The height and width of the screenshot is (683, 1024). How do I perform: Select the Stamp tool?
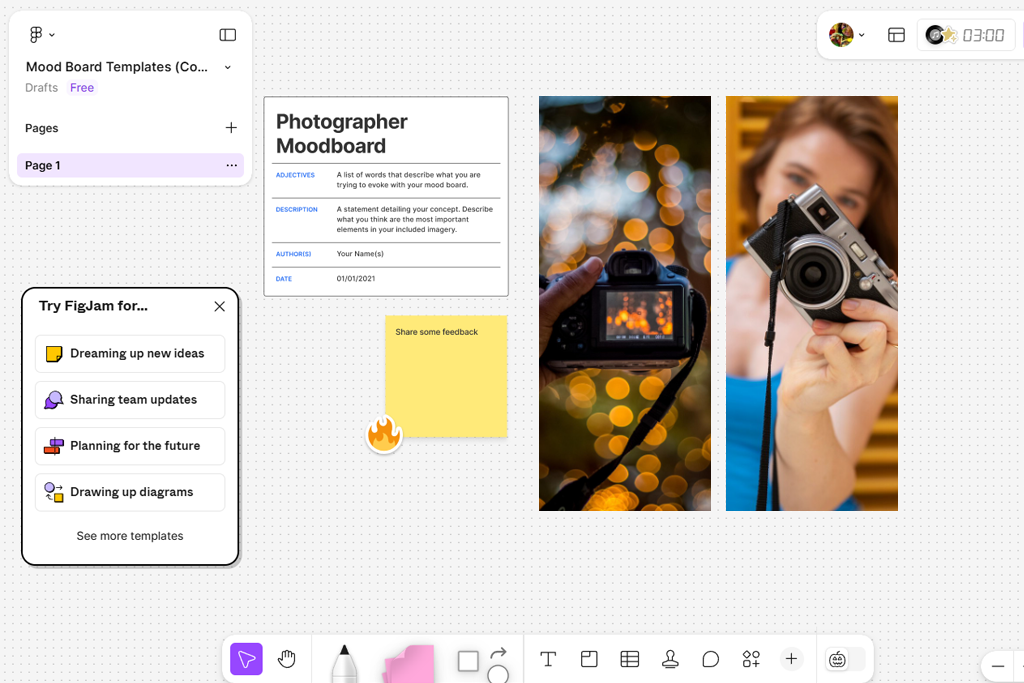point(670,659)
